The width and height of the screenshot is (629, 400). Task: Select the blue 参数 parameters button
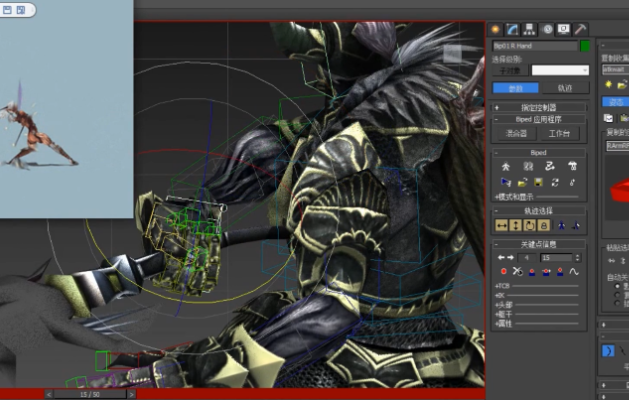point(515,88)
